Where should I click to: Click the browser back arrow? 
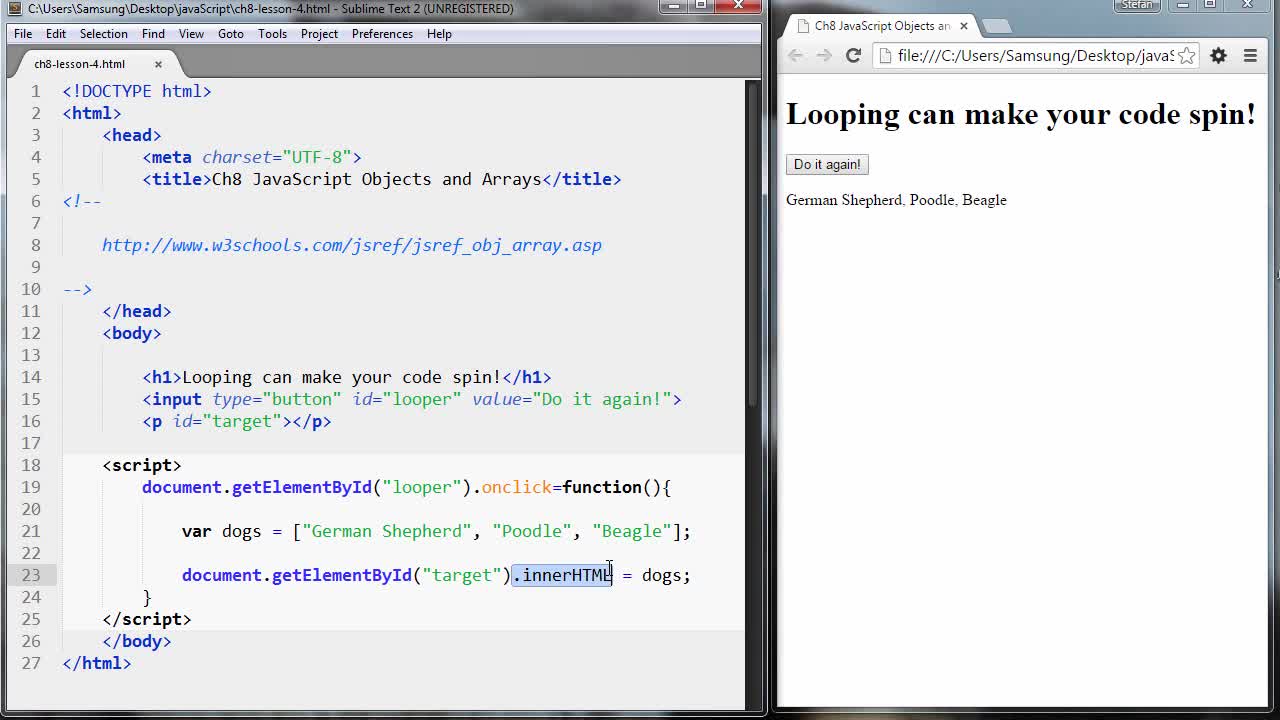click(796, 56)
